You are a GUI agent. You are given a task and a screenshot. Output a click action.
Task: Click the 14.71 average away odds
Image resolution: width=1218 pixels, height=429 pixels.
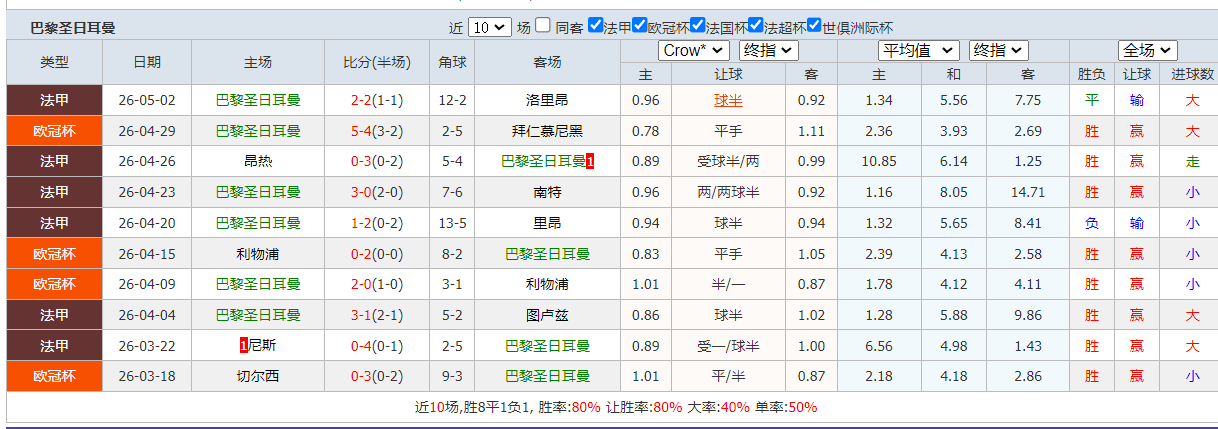[1027, 192]
